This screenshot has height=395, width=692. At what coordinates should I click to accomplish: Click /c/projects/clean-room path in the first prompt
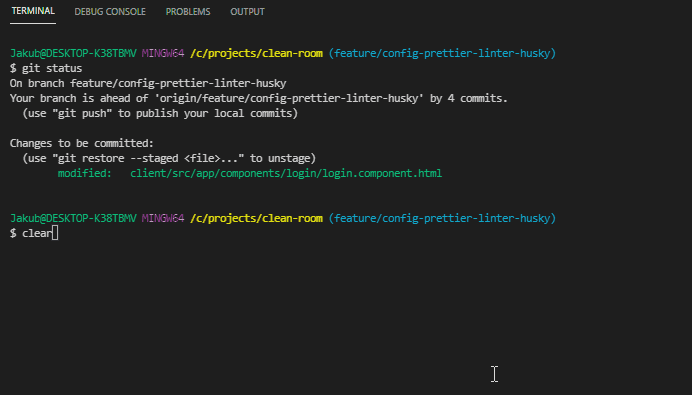tap(256, 53)
